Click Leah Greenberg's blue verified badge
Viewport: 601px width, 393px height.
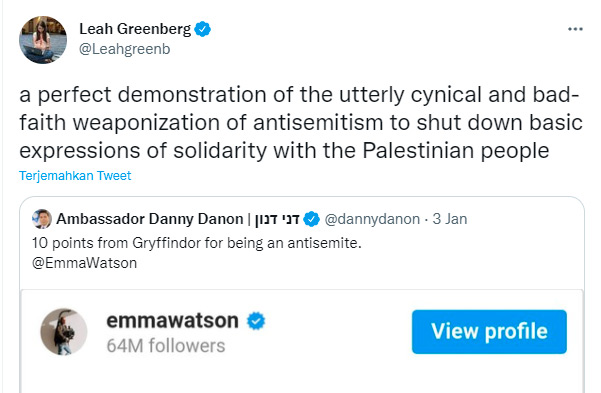[x=202, y=29]
